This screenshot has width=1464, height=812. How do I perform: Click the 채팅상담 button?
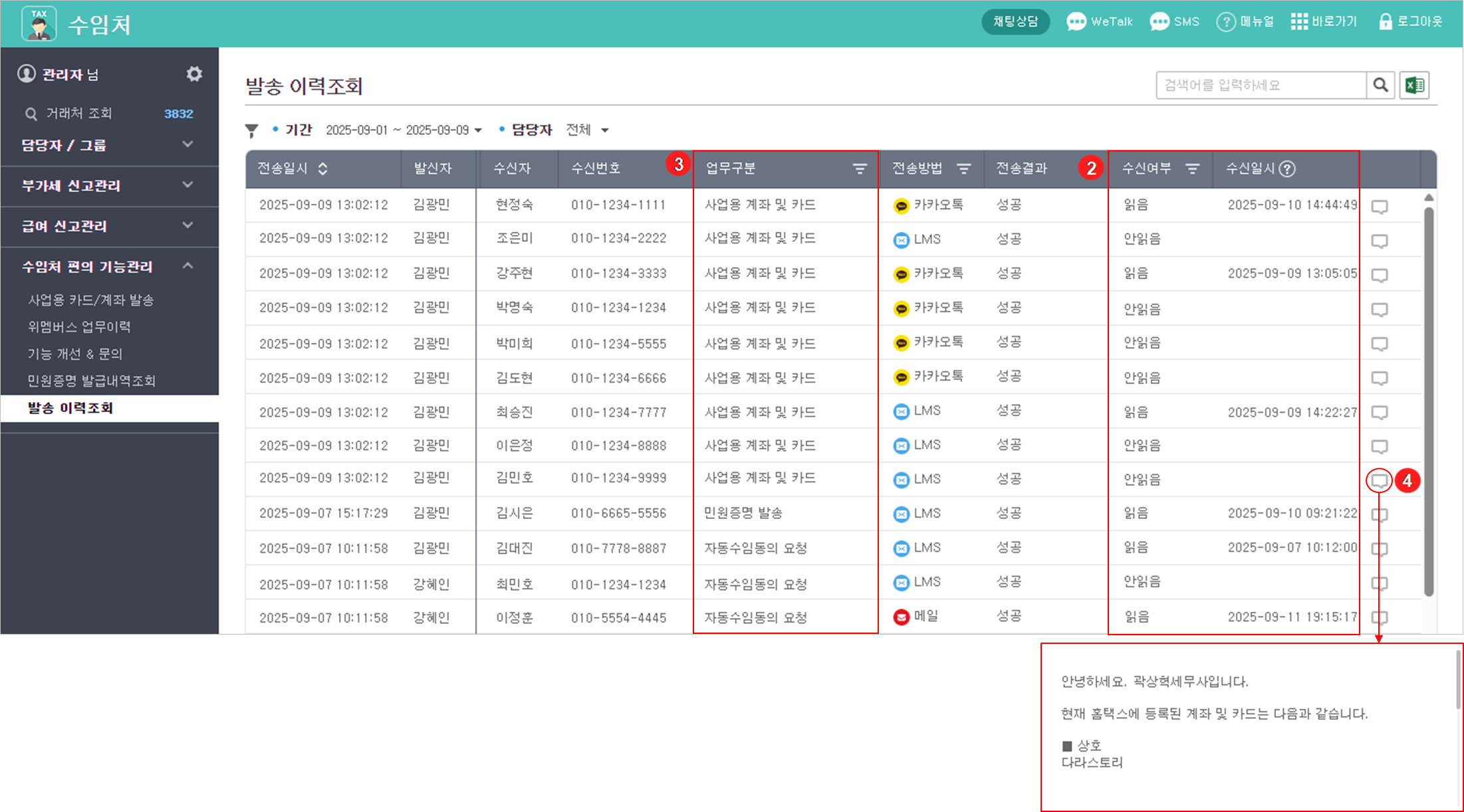click(1015, 22)
